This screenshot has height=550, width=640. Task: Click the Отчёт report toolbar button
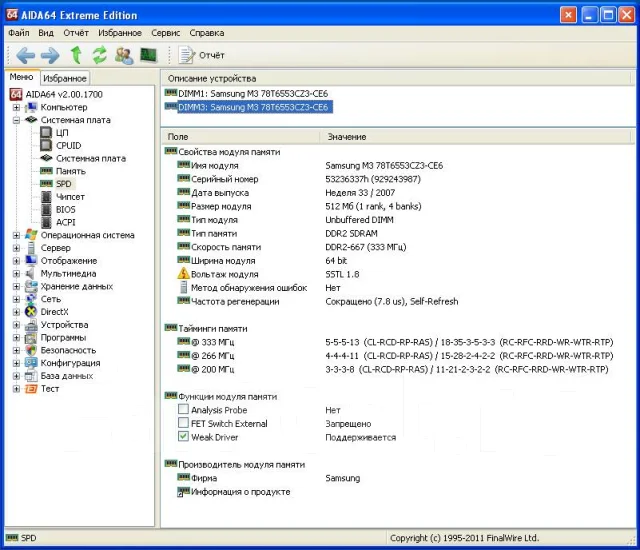(x=202, y=55)
